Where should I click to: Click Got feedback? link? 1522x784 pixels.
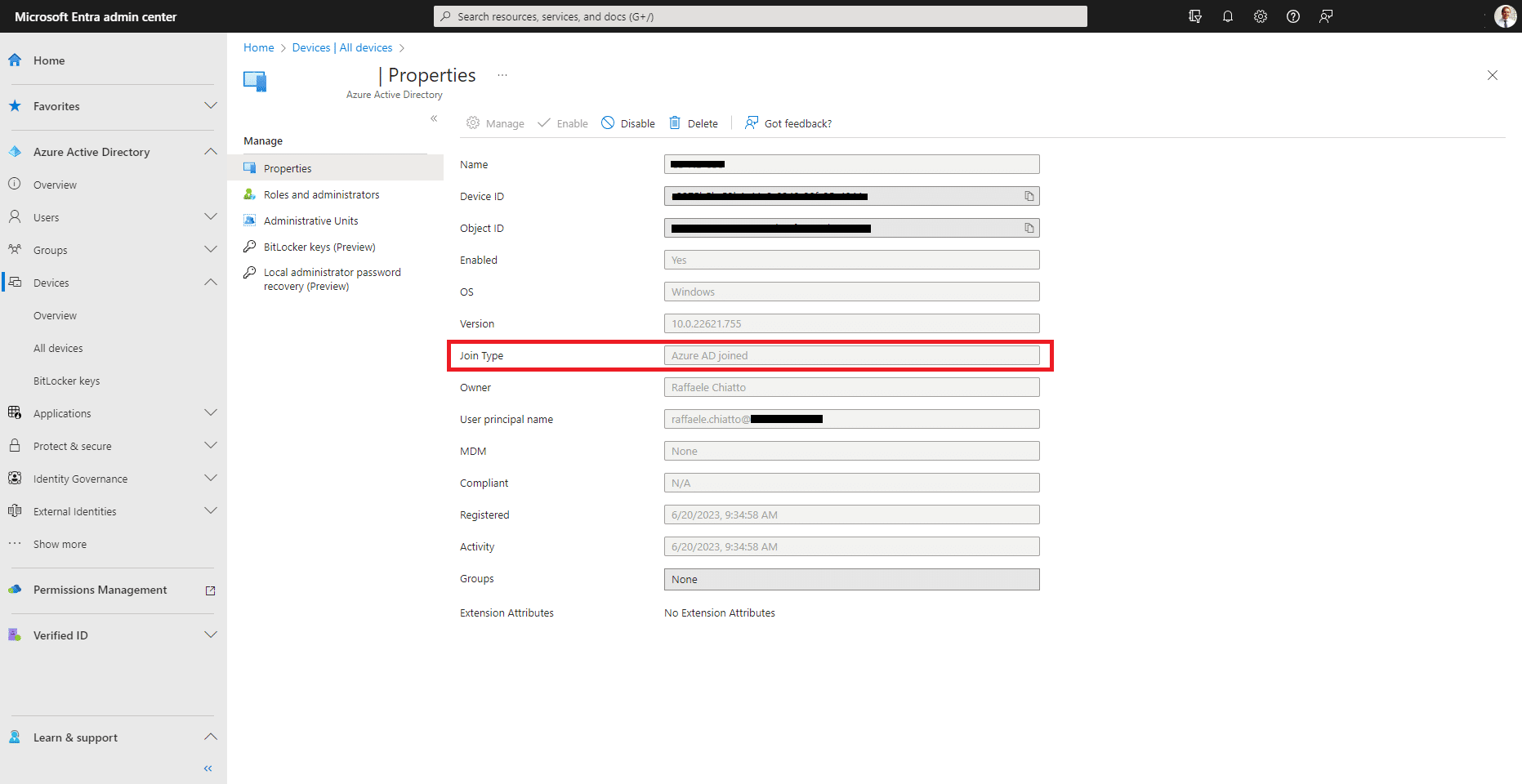(x=788, y=123)
